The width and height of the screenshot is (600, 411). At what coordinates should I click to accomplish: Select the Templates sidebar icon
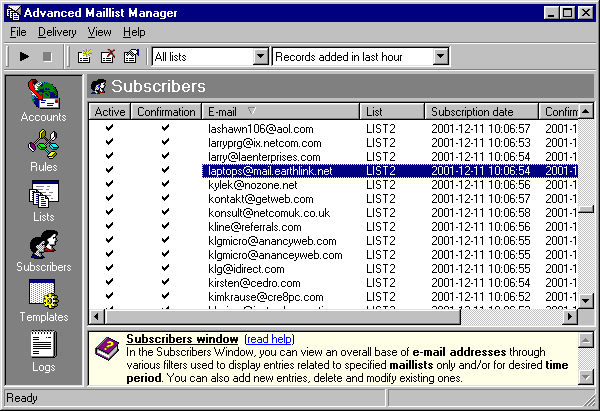tap(43, 300)
